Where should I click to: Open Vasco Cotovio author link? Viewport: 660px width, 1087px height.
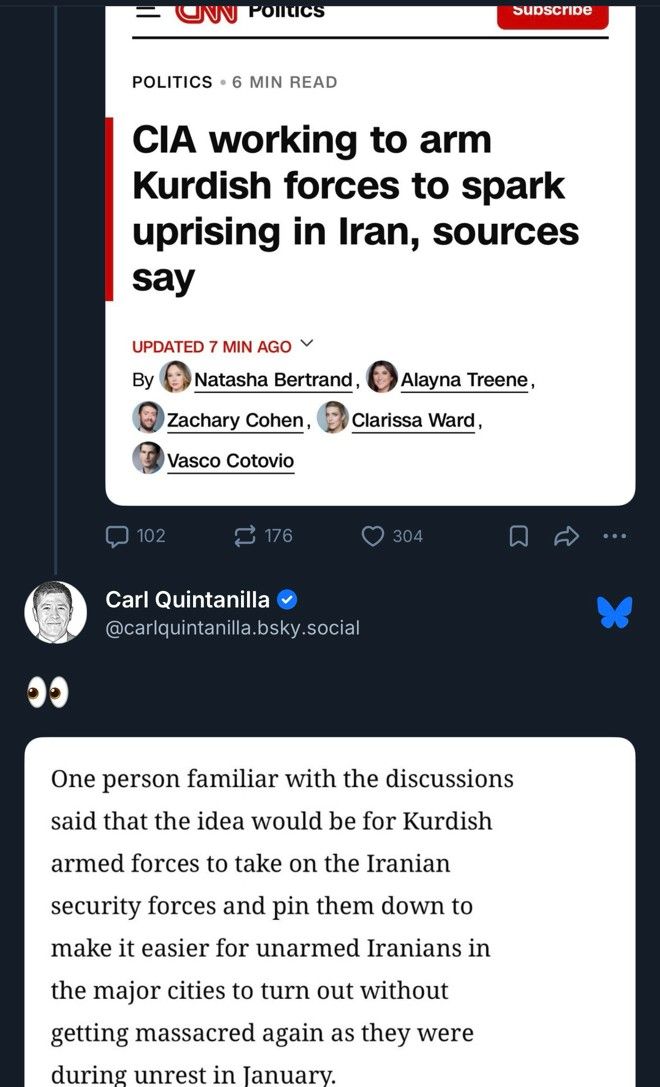(x=230, y=460)
